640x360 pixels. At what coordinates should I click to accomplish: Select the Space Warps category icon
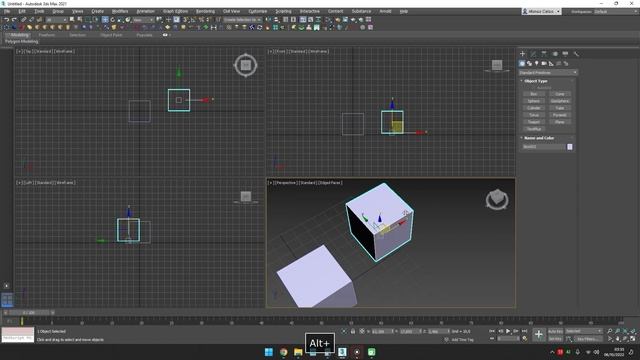point(559,63)
